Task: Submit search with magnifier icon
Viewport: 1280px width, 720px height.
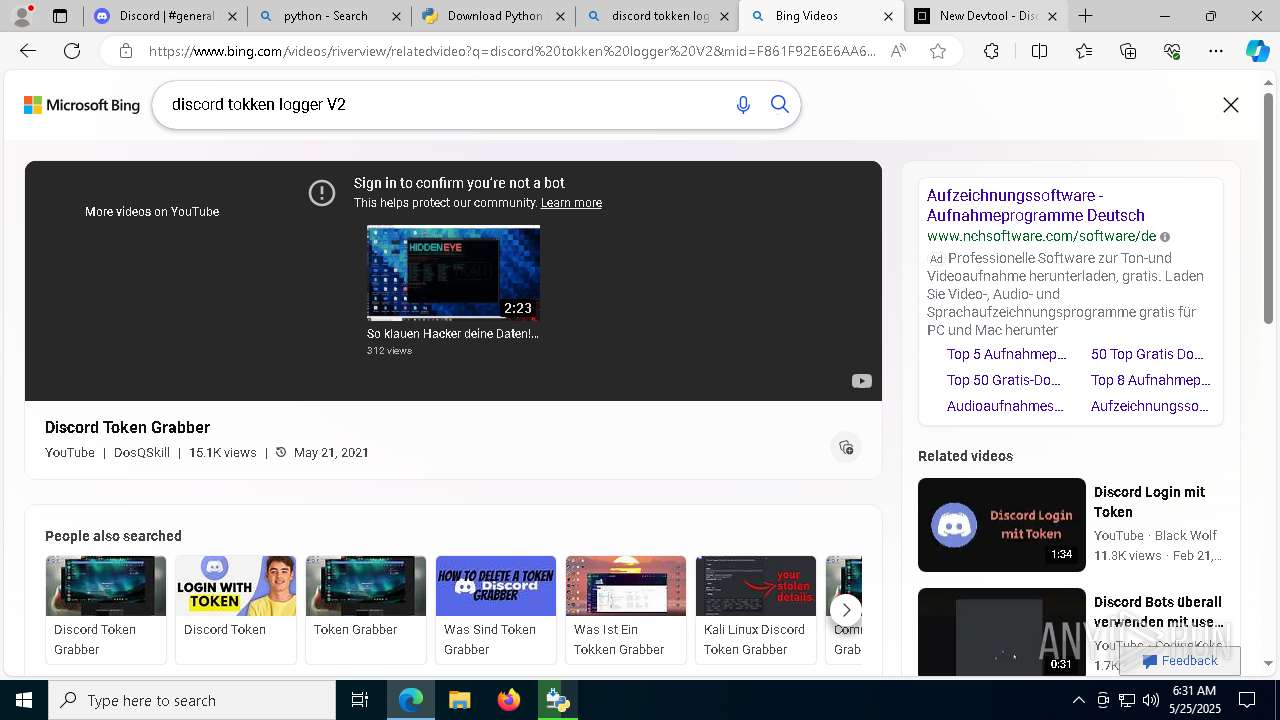Action: 780,105
